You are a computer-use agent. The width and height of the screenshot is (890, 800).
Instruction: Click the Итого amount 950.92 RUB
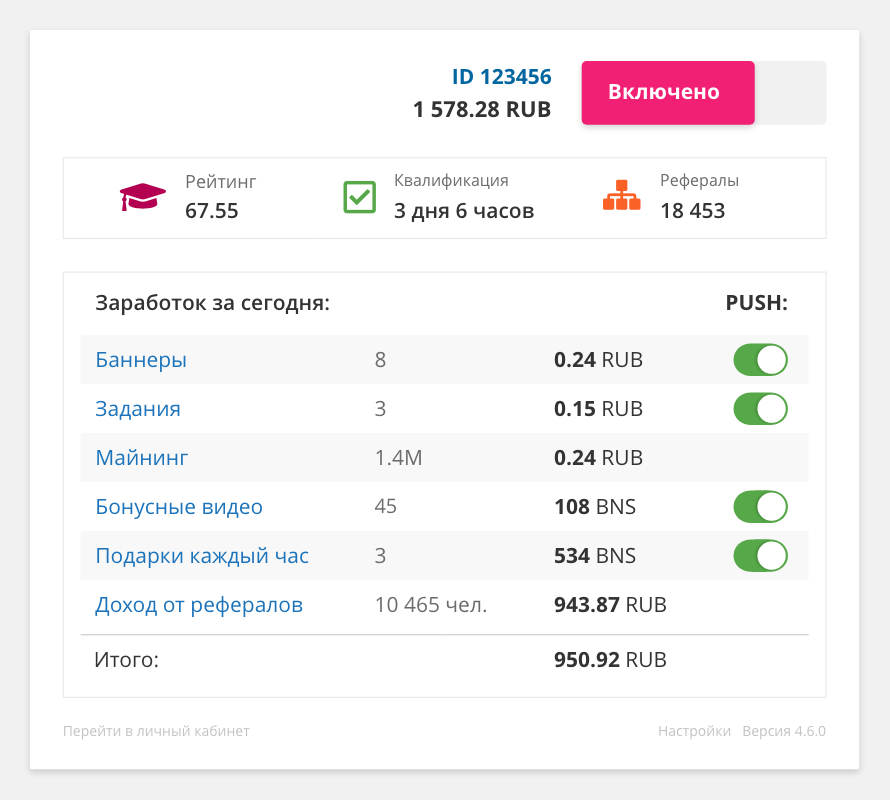[610, 660]
